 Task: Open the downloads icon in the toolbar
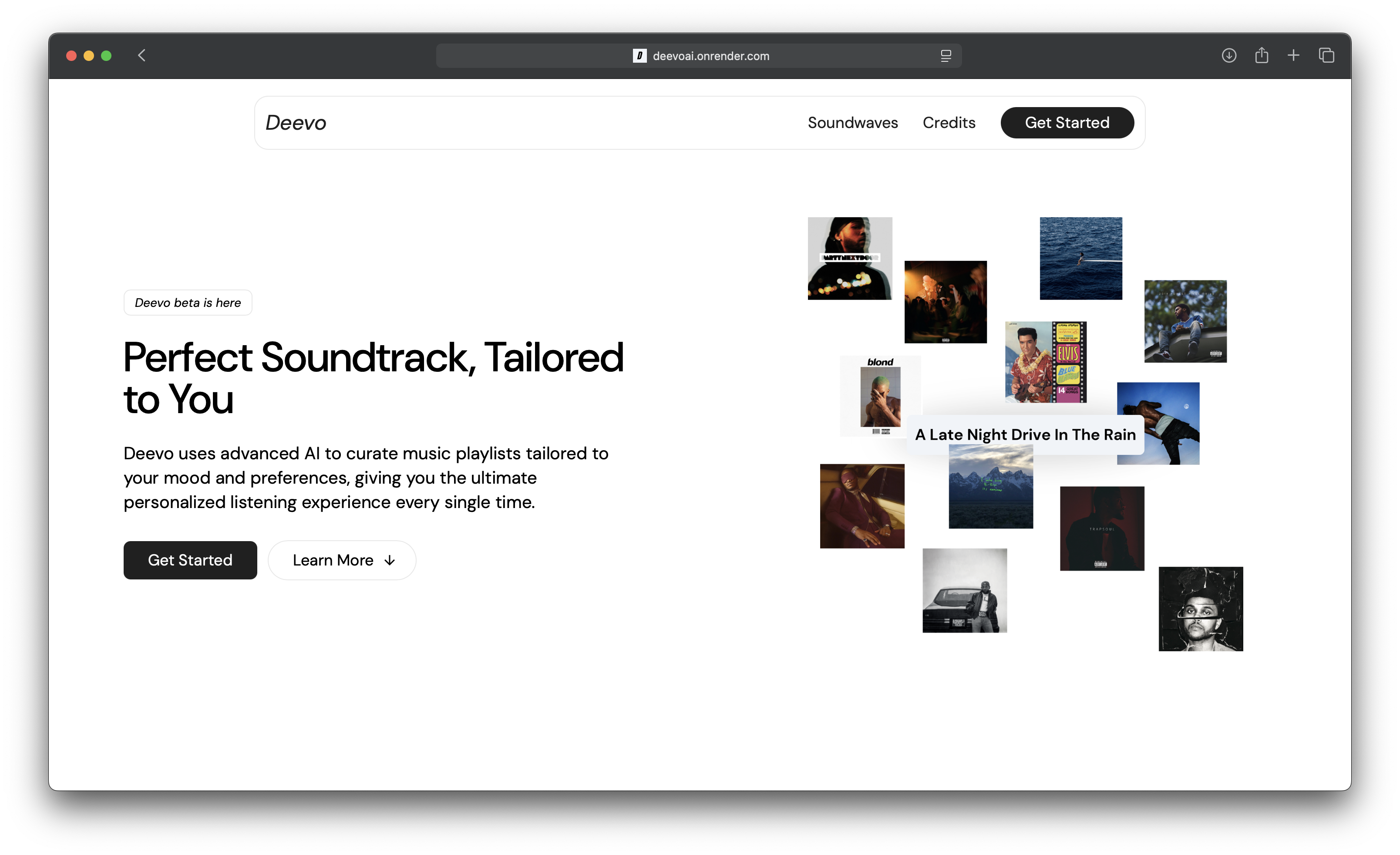click(x=1229, y=55)
